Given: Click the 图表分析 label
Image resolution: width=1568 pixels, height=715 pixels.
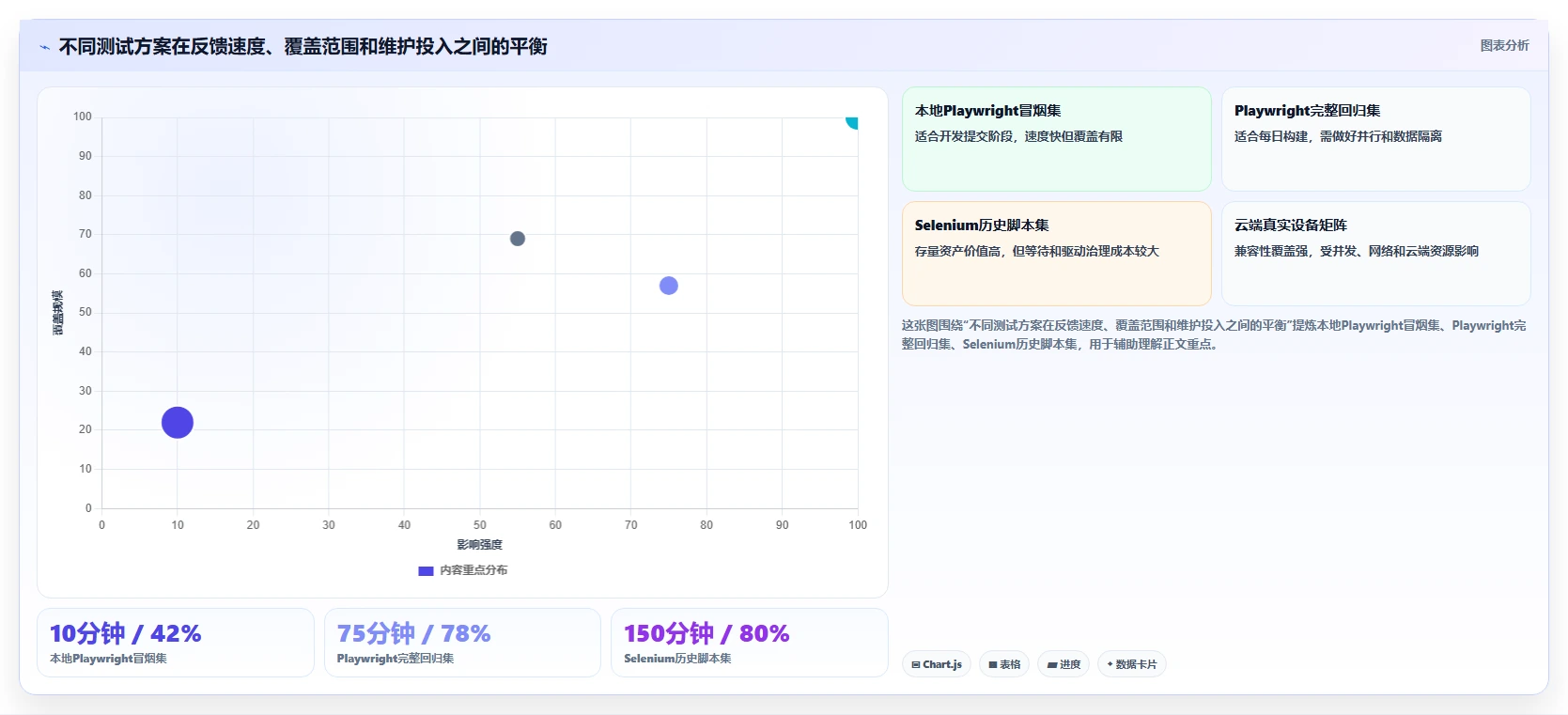Looking at the screenshot, I should pos(1504,45).
